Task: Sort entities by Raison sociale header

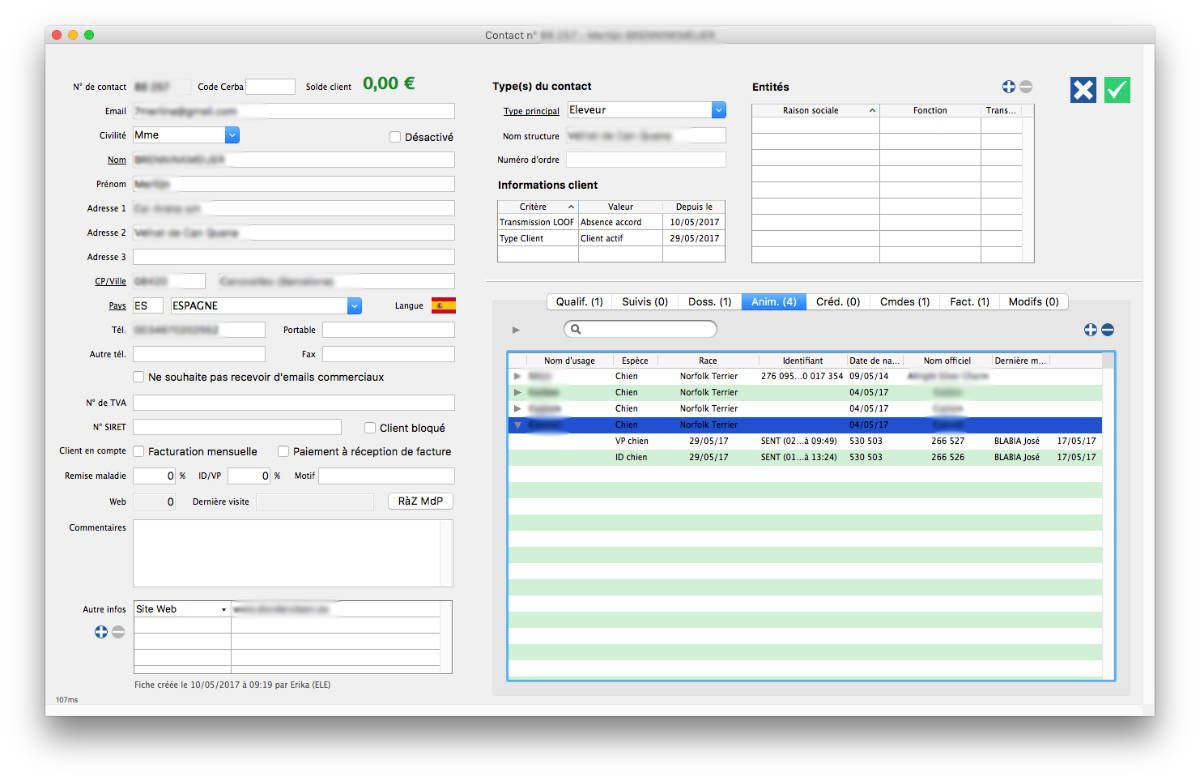Action: click(x=815, y=110)
